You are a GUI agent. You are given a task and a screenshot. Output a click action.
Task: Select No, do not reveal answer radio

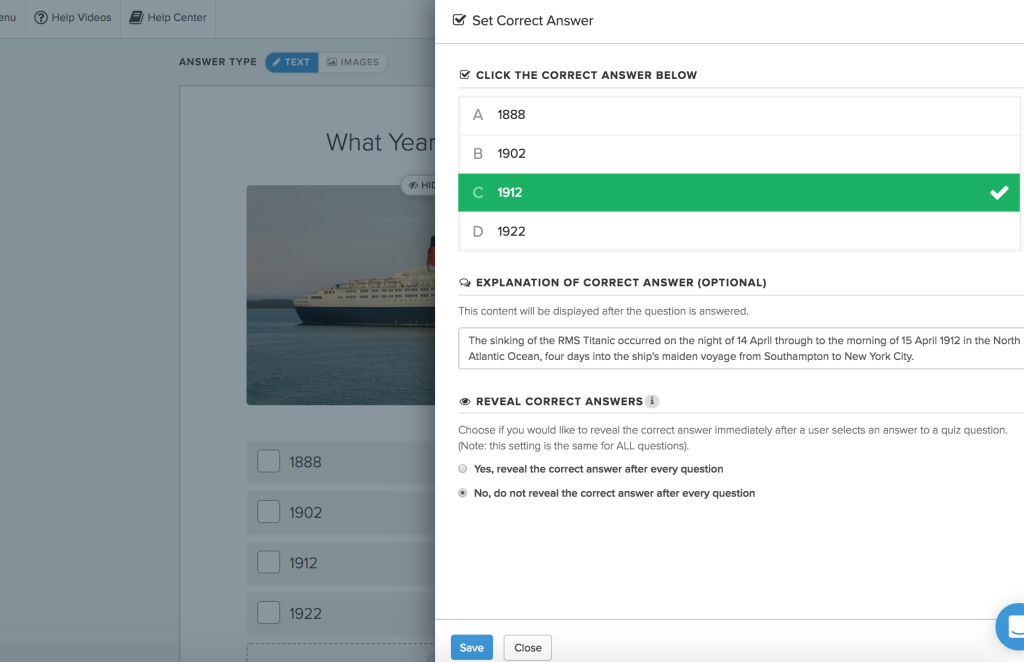coord(462,493)
